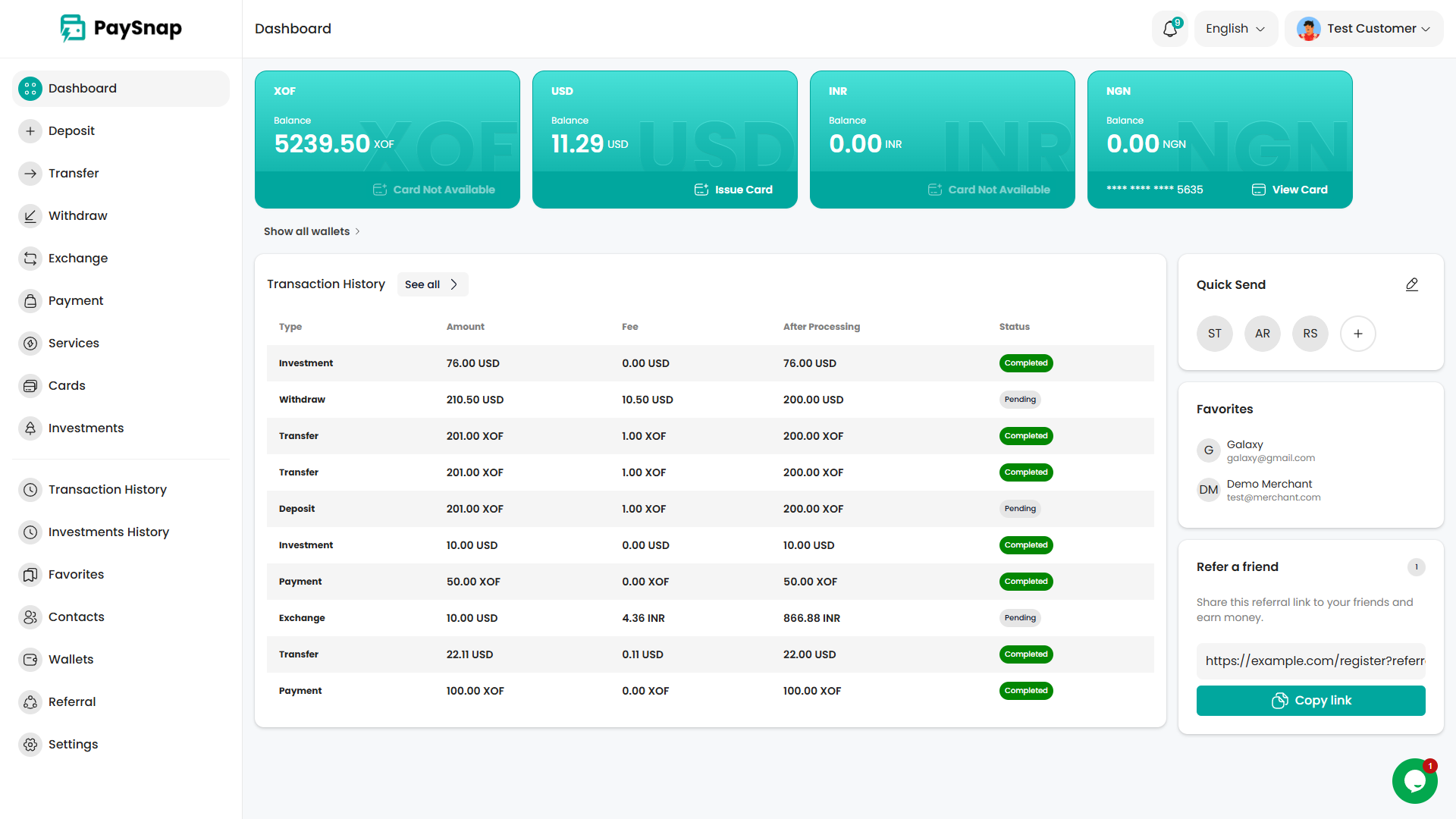Select the Transfer arrow icon in sidebar
Viewport: 1456px width, 819px height.
(30, 173)
